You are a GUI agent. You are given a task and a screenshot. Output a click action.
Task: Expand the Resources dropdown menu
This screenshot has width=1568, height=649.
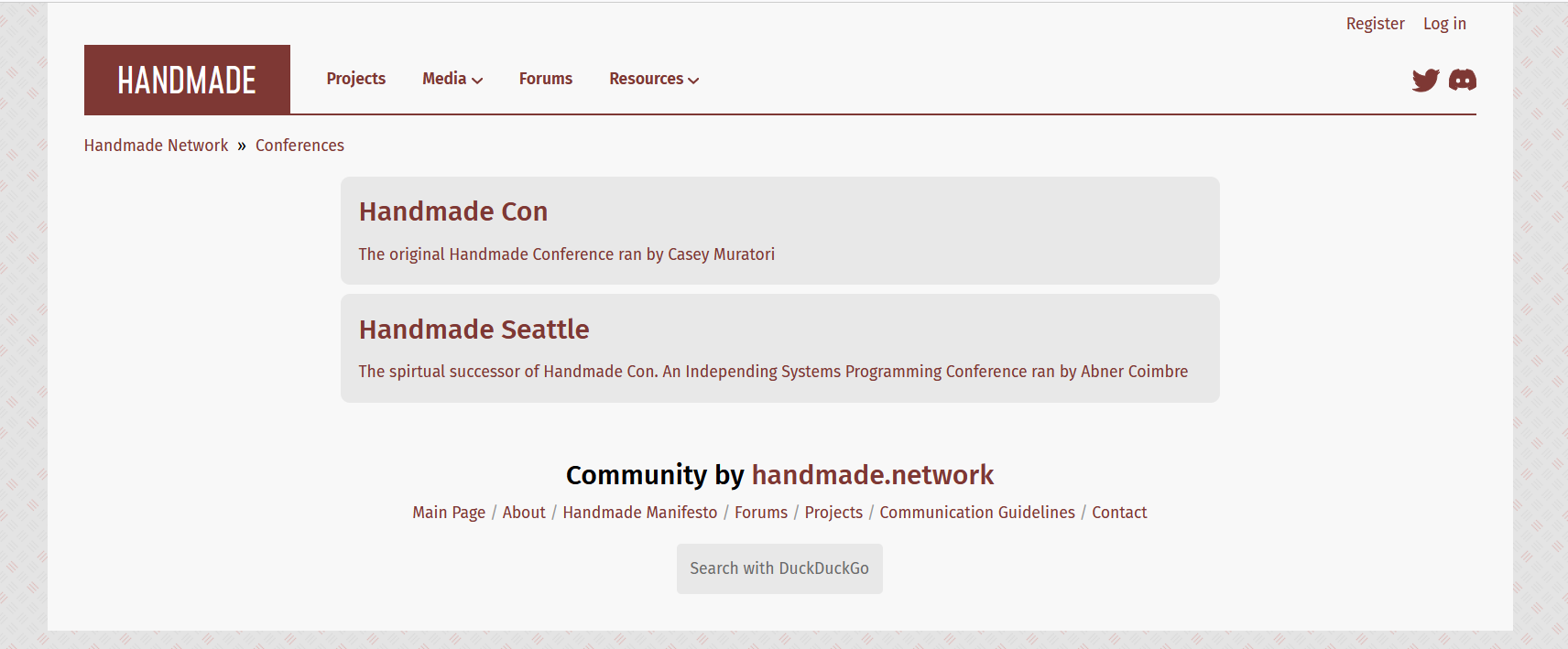pyautogui.click(x=654, y=79)
